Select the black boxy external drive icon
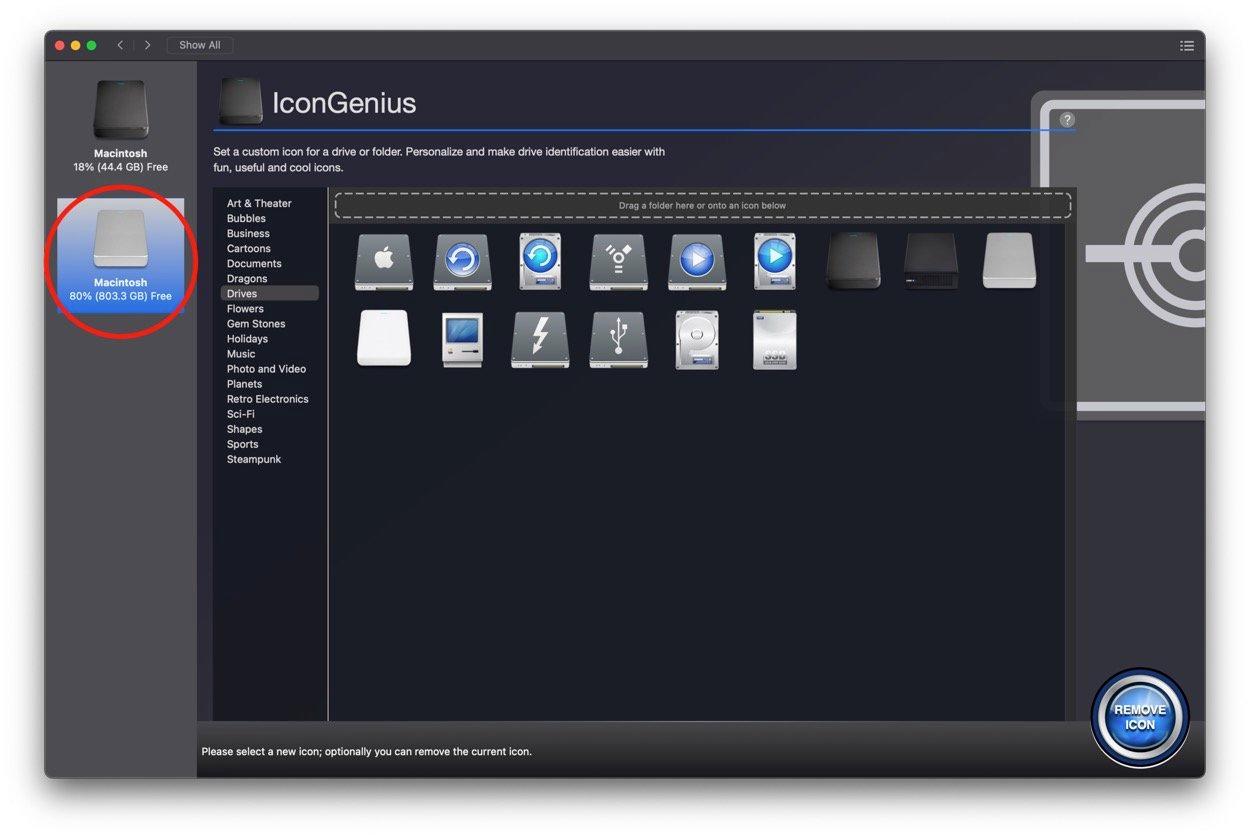1250x837 pixels. 930,260
